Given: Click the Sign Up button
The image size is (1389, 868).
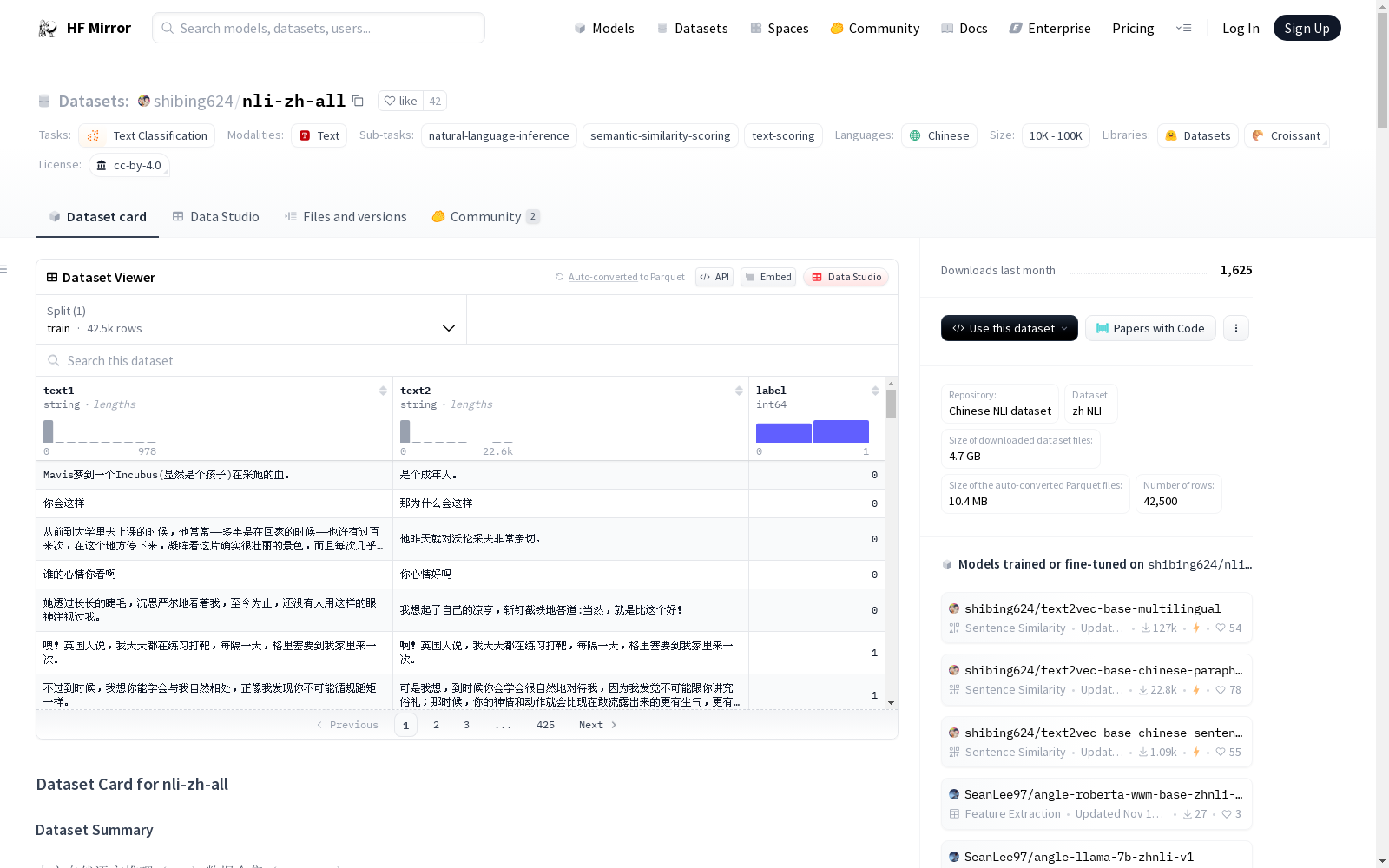Looking at the screenshot, I should point(1307,28).
